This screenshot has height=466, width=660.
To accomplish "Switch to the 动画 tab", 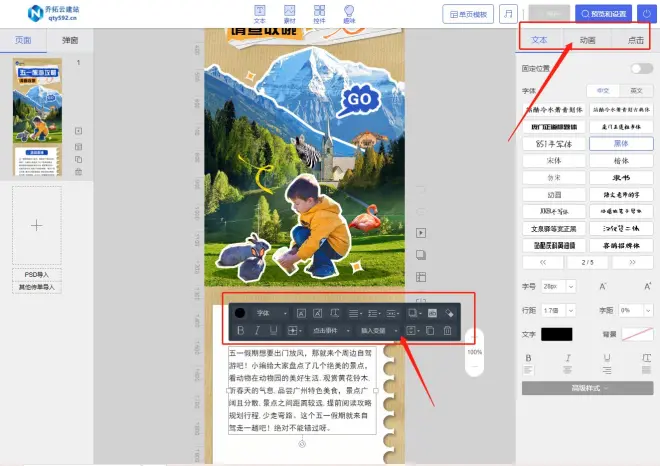I will pyautogui.click(x=587, y=41).
